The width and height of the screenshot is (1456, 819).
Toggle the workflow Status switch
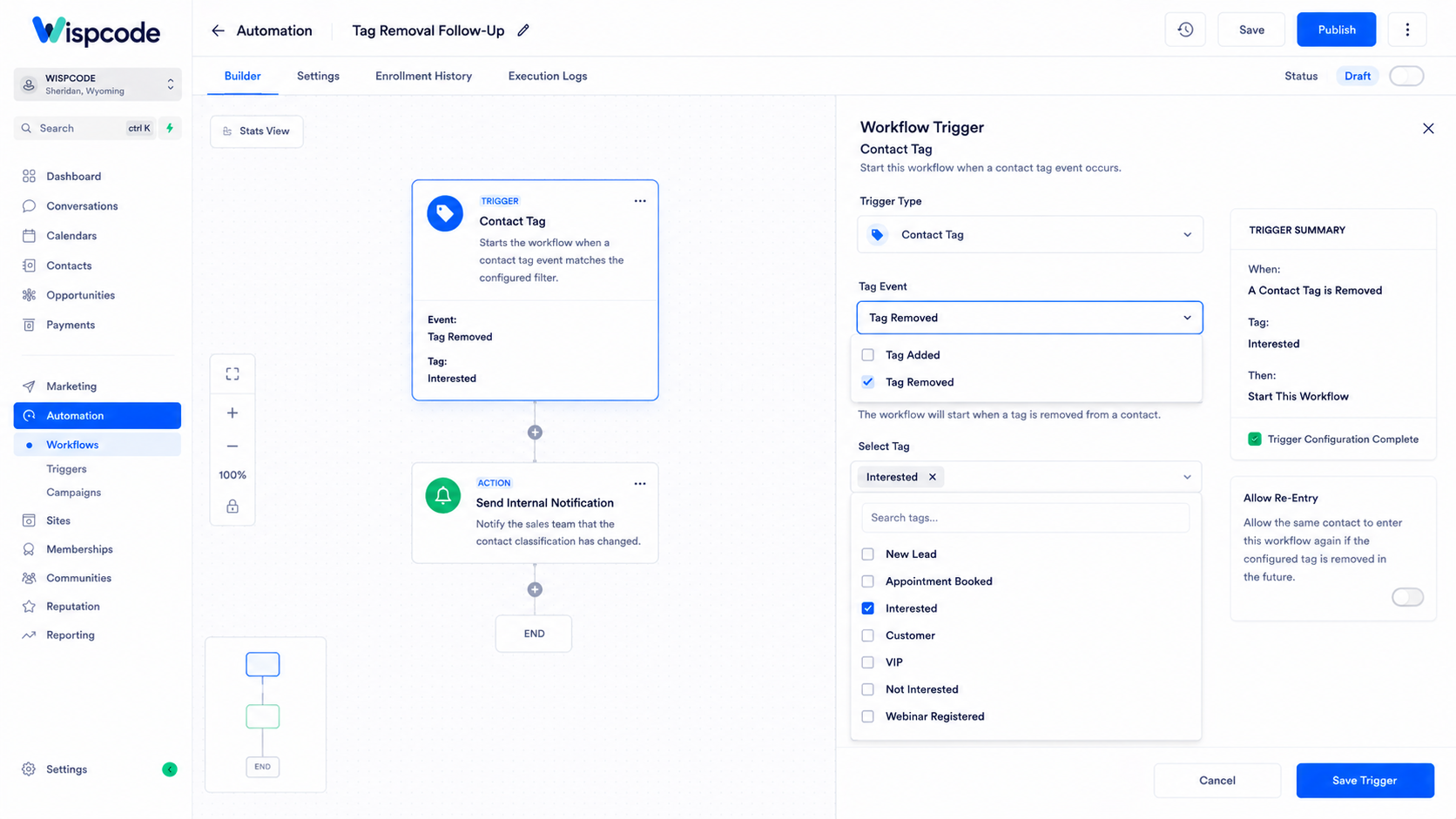pos(1406,76)
